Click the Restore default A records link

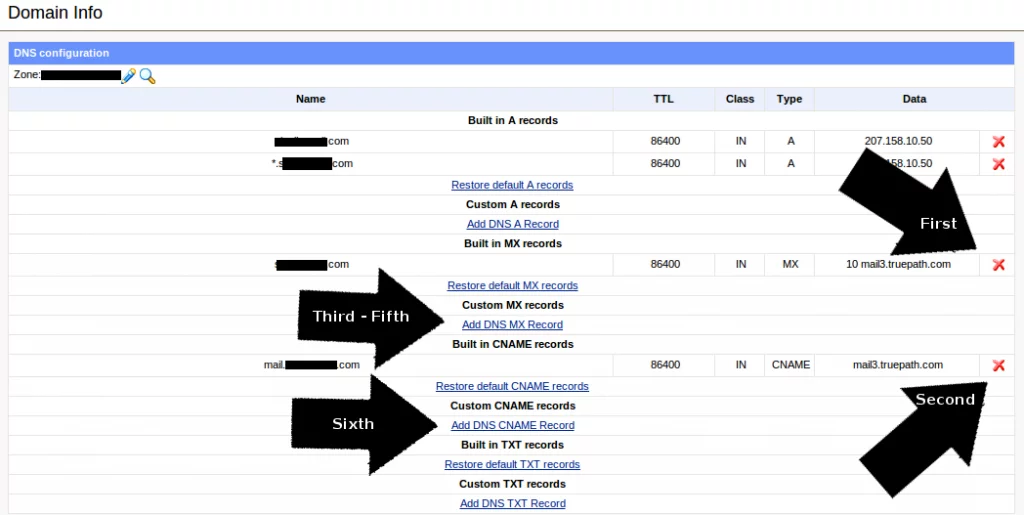point(512,185)
